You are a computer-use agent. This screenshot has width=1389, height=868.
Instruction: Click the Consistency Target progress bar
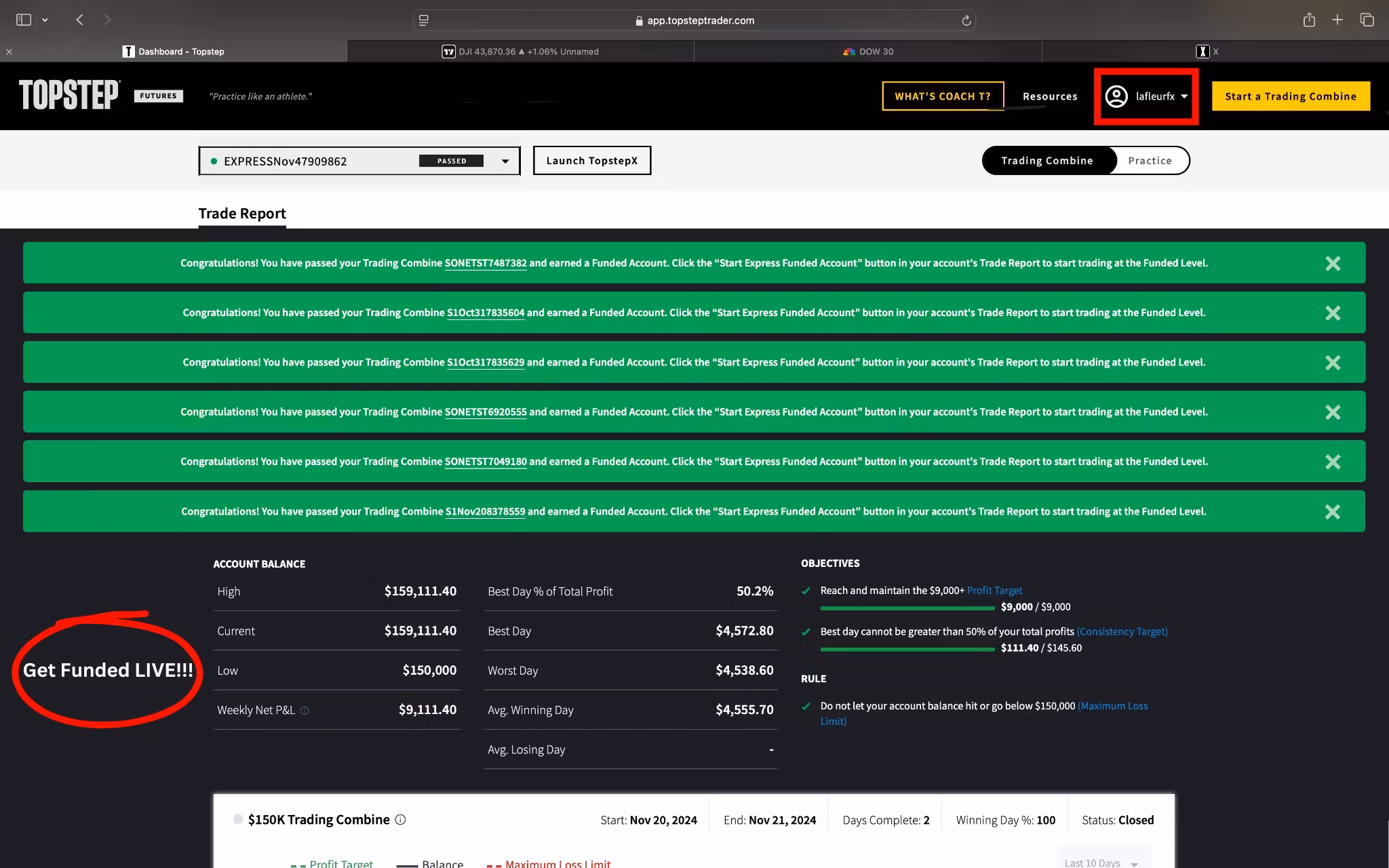[x=907, y=649]
